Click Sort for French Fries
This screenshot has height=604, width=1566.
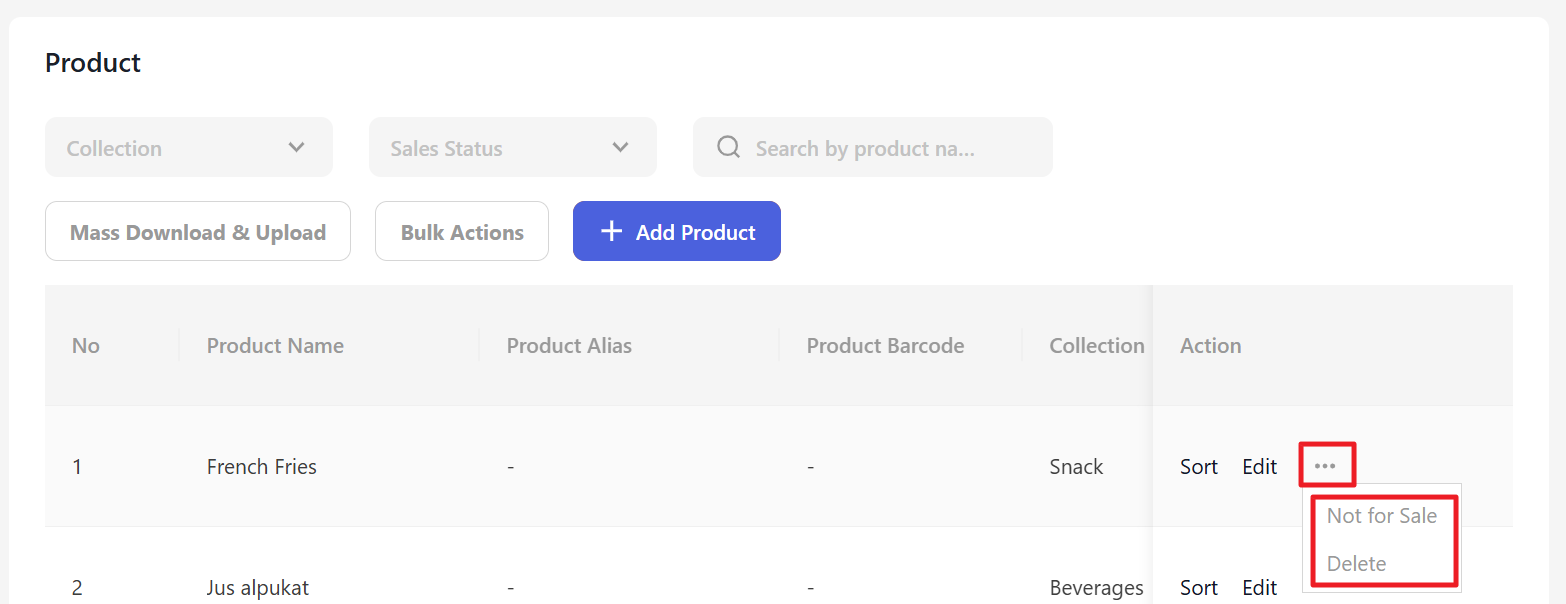(x=1198, y=467)
